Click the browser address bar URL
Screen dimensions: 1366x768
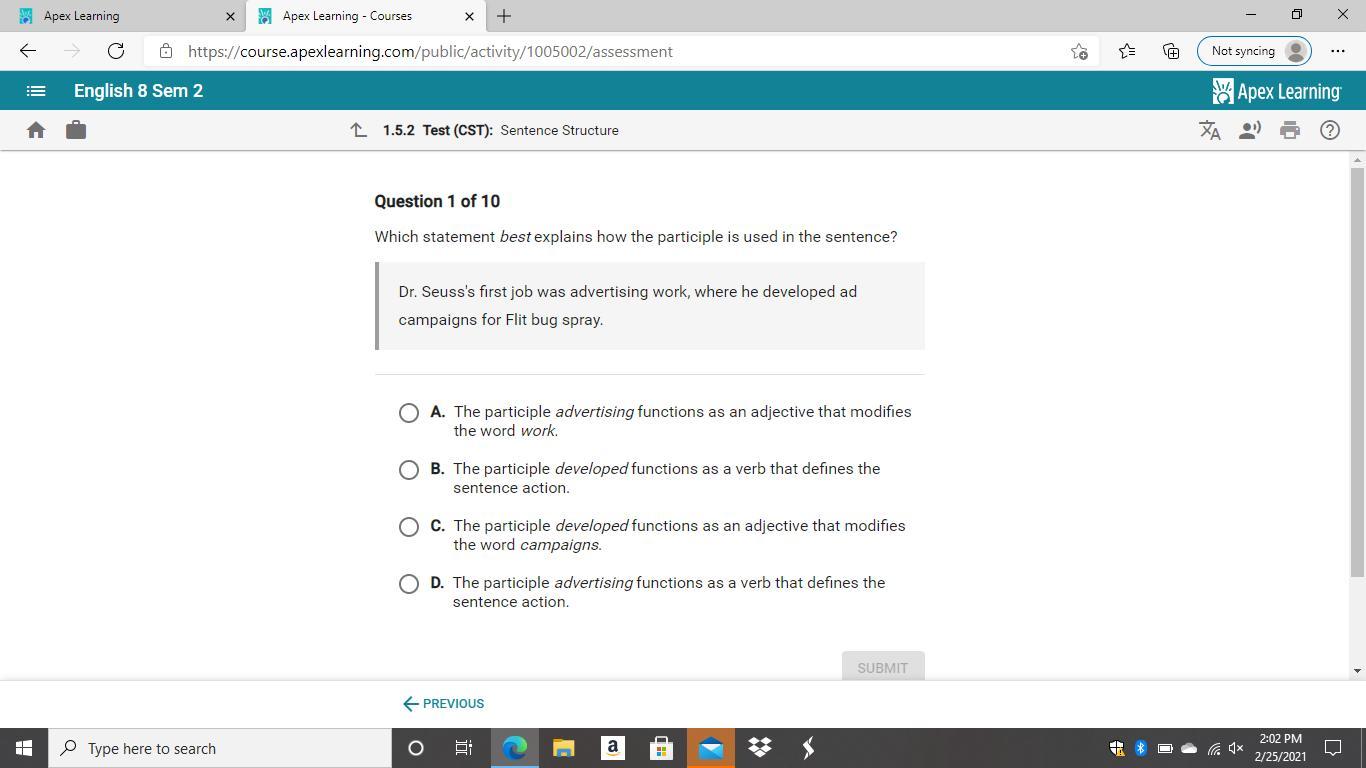pos(430,52)
